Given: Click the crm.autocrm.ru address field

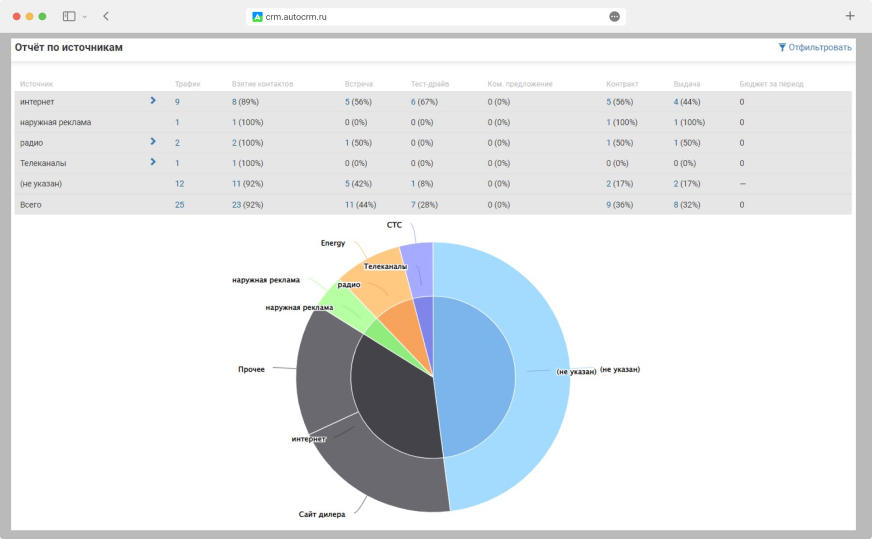Looking at the screenshot, I should coord(420,17).
